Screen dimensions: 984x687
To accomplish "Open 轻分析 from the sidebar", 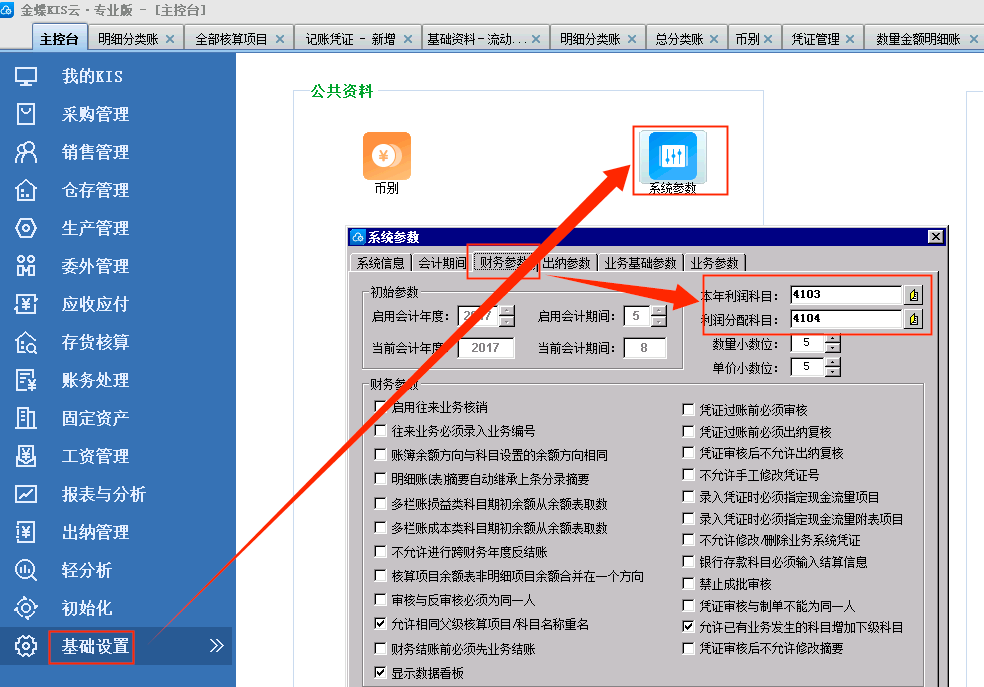I will (87, 570).
